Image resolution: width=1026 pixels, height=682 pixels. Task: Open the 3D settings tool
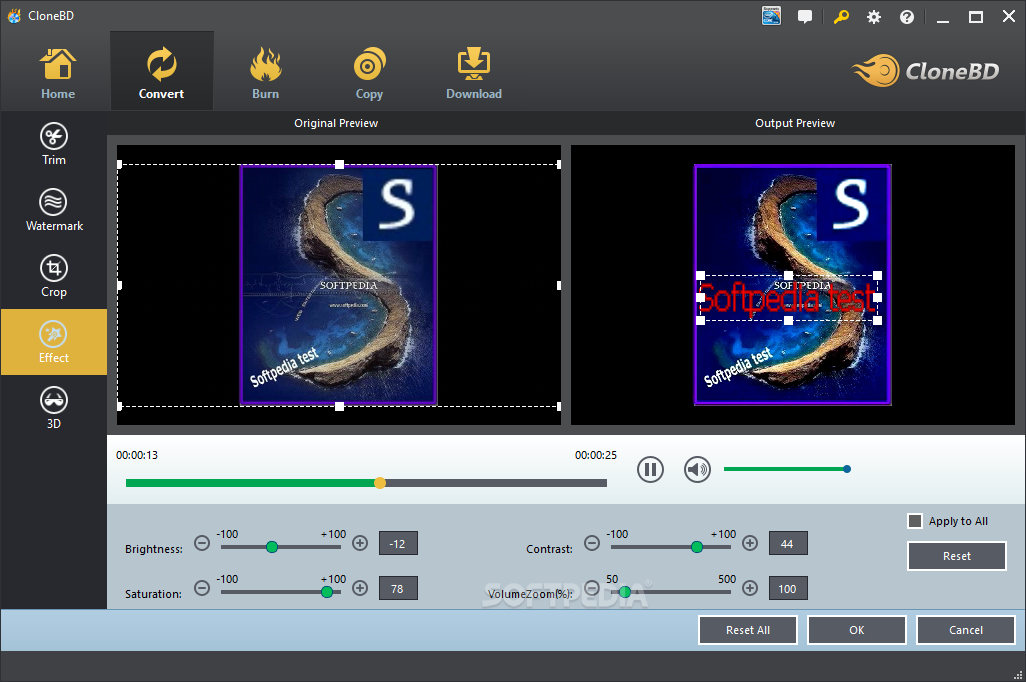(54, 408)
